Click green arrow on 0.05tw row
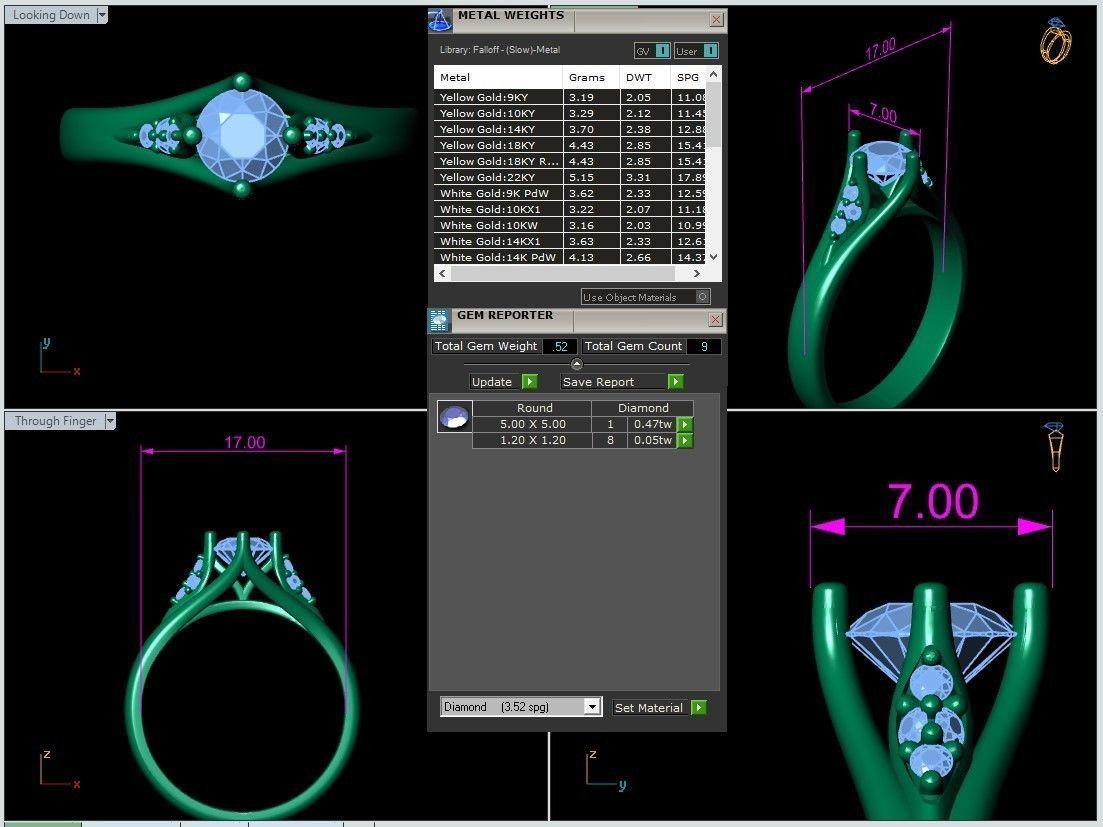 685,440
